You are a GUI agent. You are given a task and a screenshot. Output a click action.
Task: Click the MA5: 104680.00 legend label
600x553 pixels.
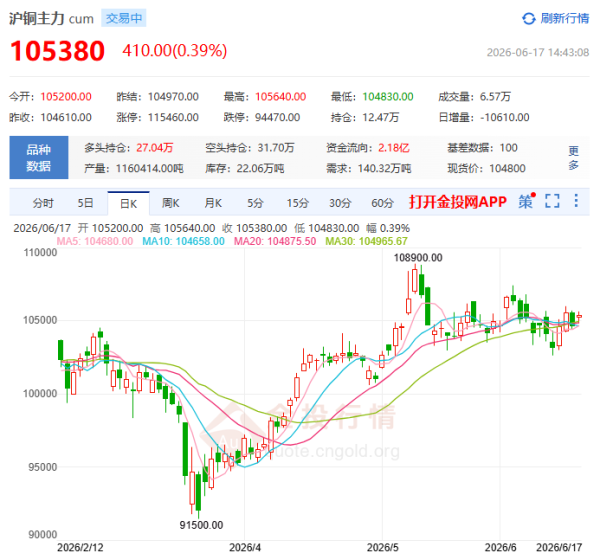tap(95, 241)
